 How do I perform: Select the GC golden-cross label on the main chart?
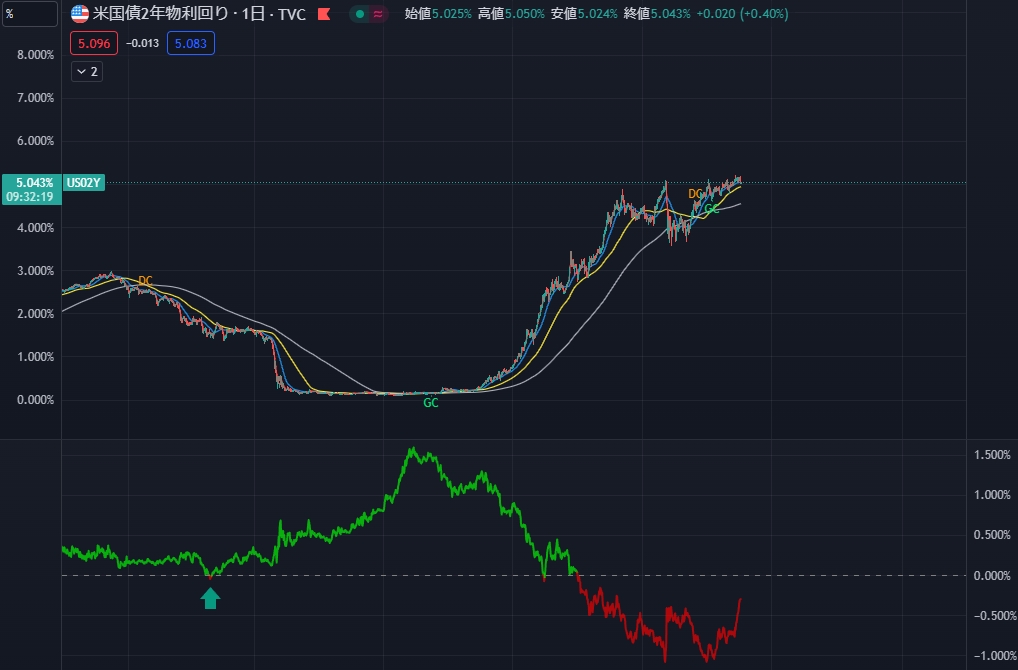[x=431, y=403]
